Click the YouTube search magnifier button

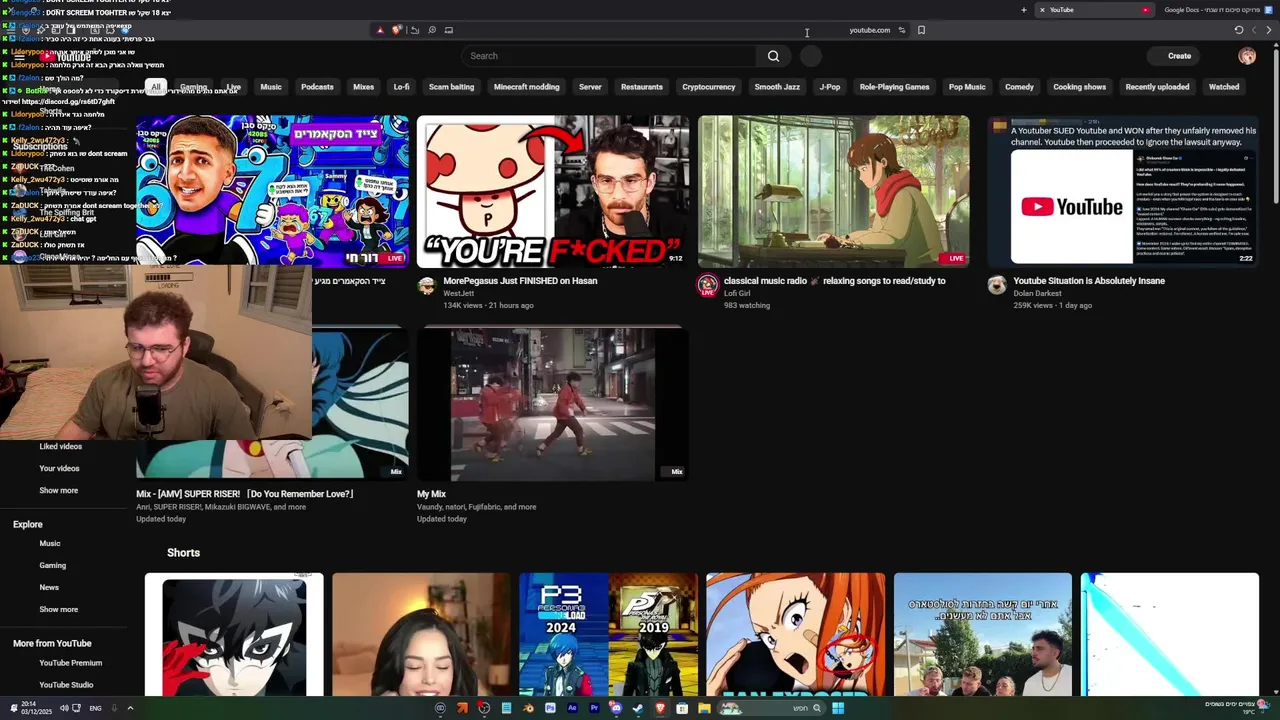pos(773,56)
